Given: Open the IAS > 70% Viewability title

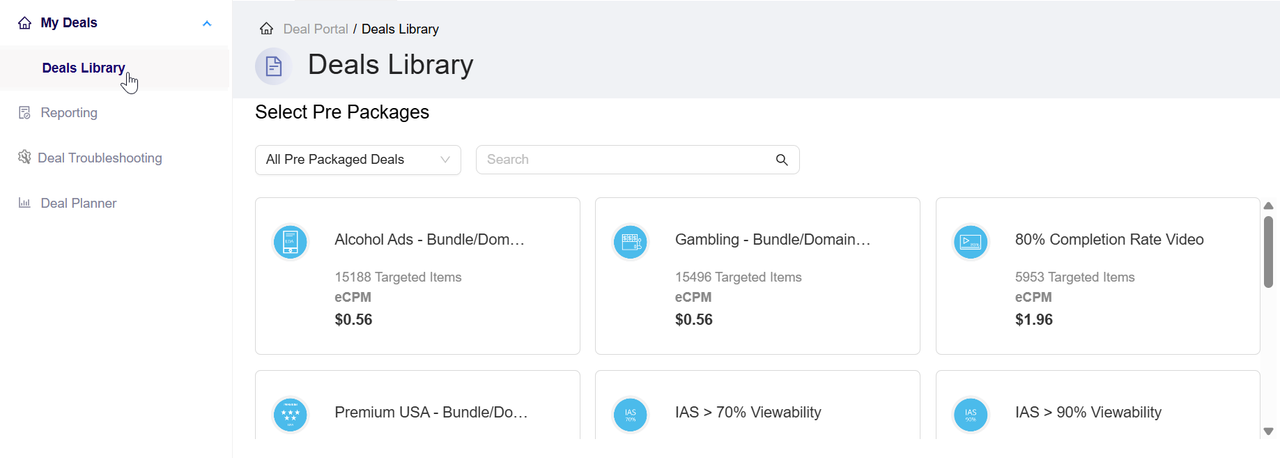Looking at the screenshot, I should coord(748,412).
